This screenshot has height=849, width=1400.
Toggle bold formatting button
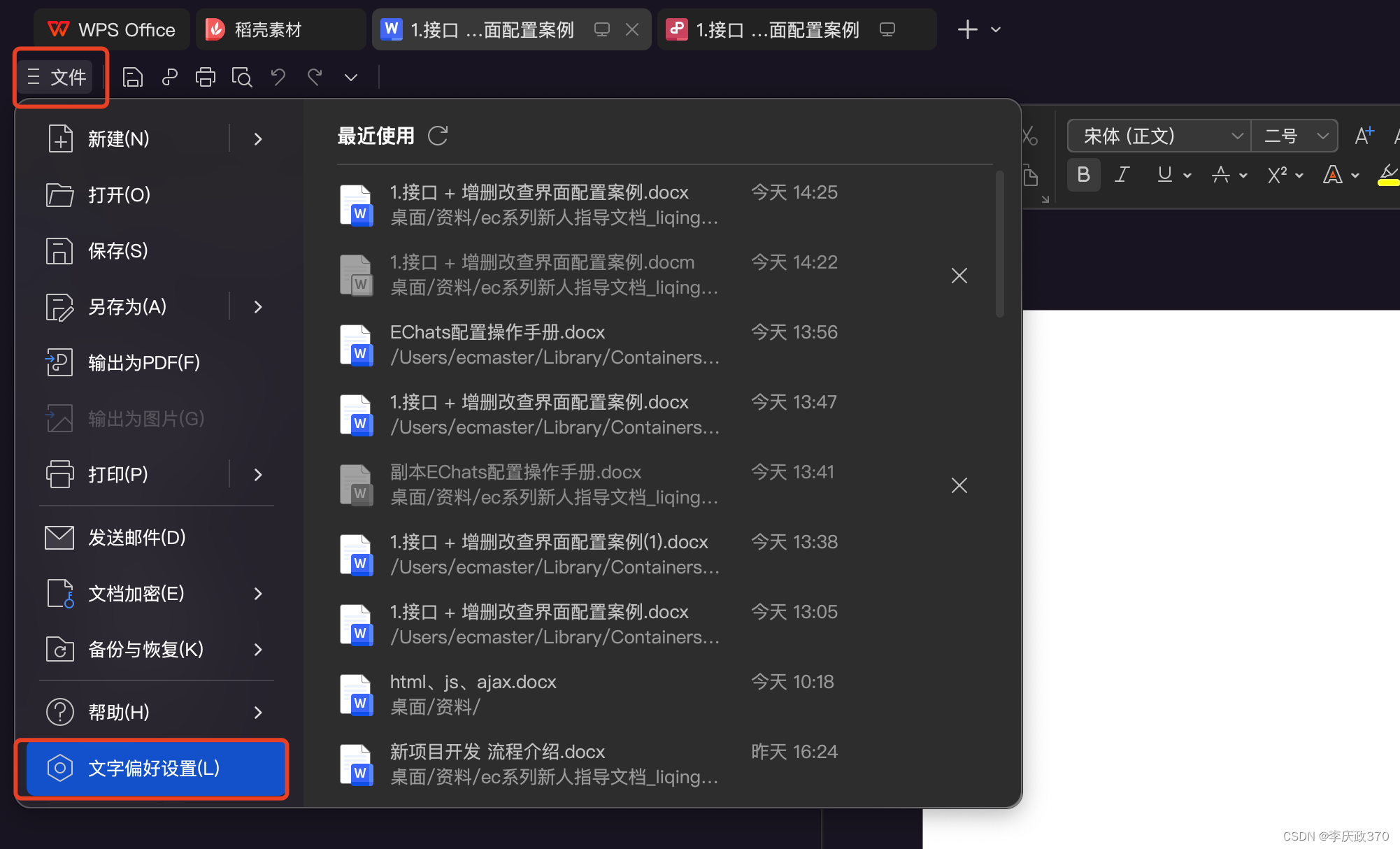click(1083, 175)
